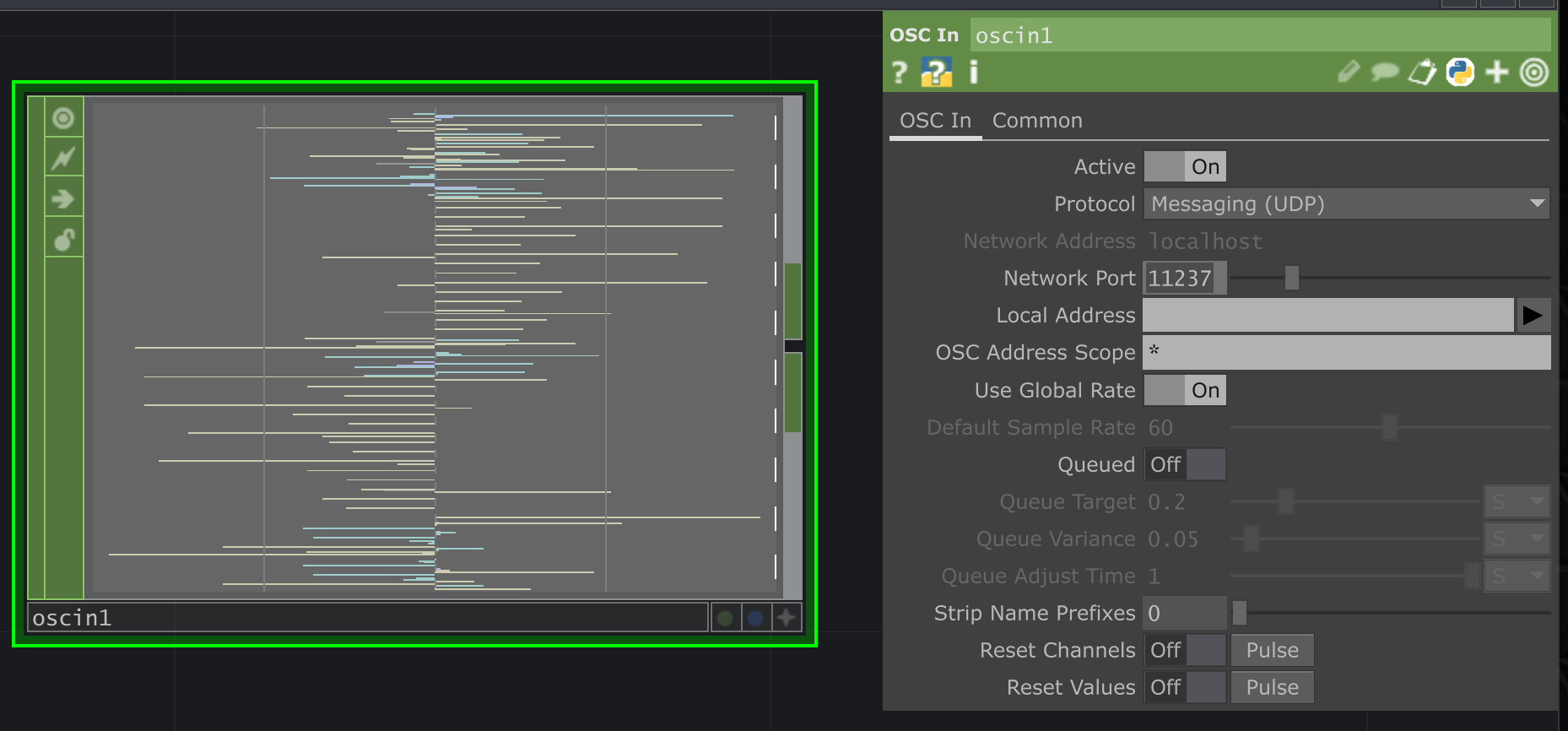Screen dimensions: 1568x731
Task: Click the viewer active icon on oscin1 node
Action: (x=63, y=117)
